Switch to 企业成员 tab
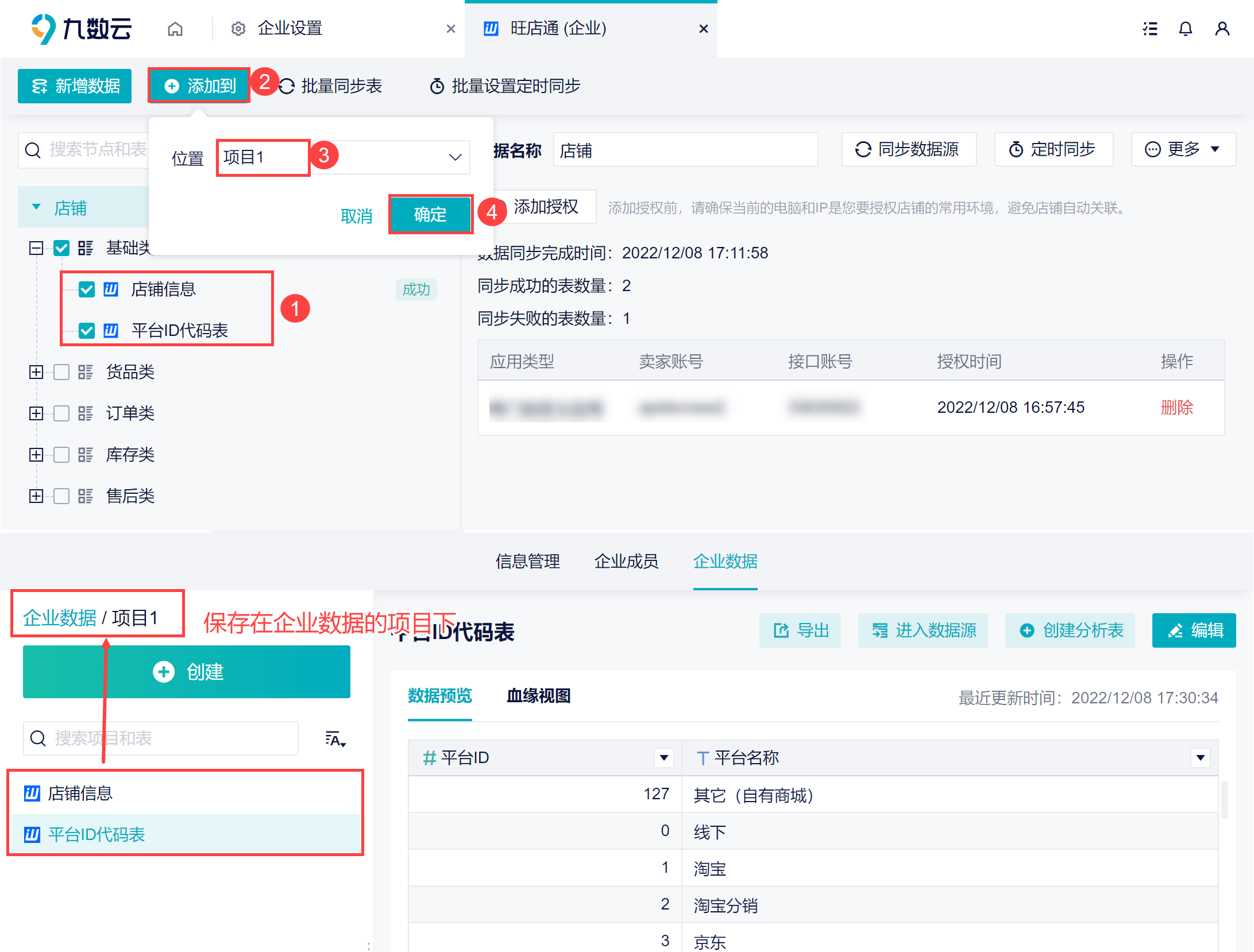This screenshot has height=952, width=1254. point(626,561)
